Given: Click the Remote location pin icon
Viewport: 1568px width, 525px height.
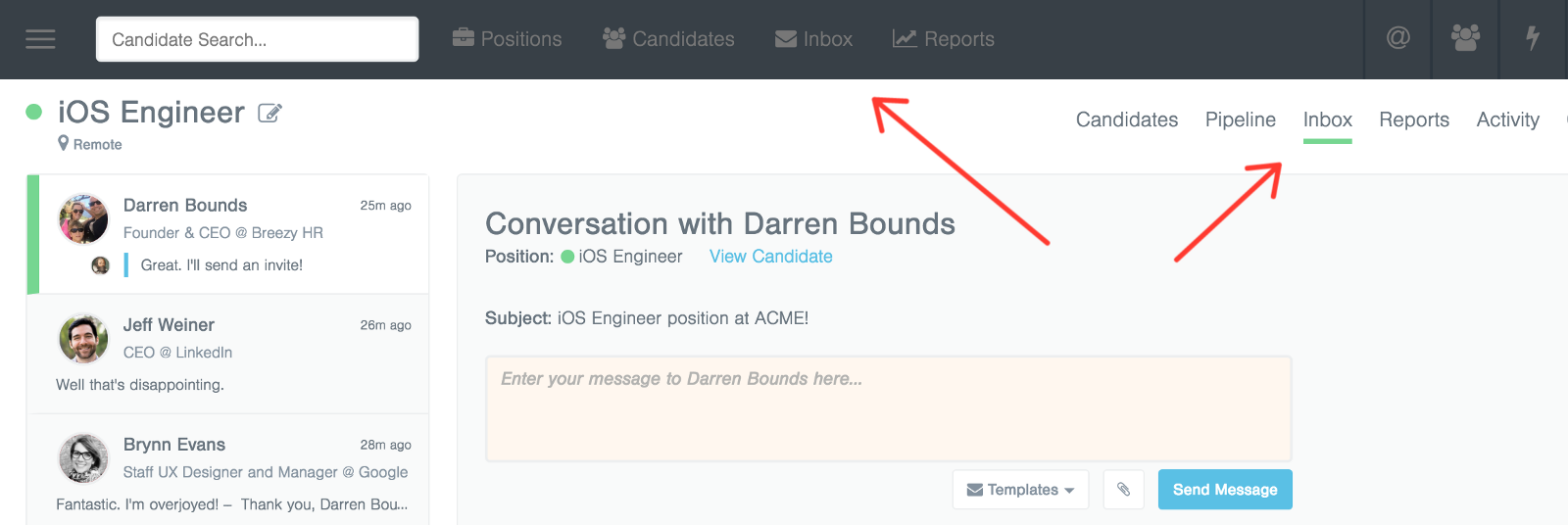Looking at the screenshot, I should coord(64,144).
